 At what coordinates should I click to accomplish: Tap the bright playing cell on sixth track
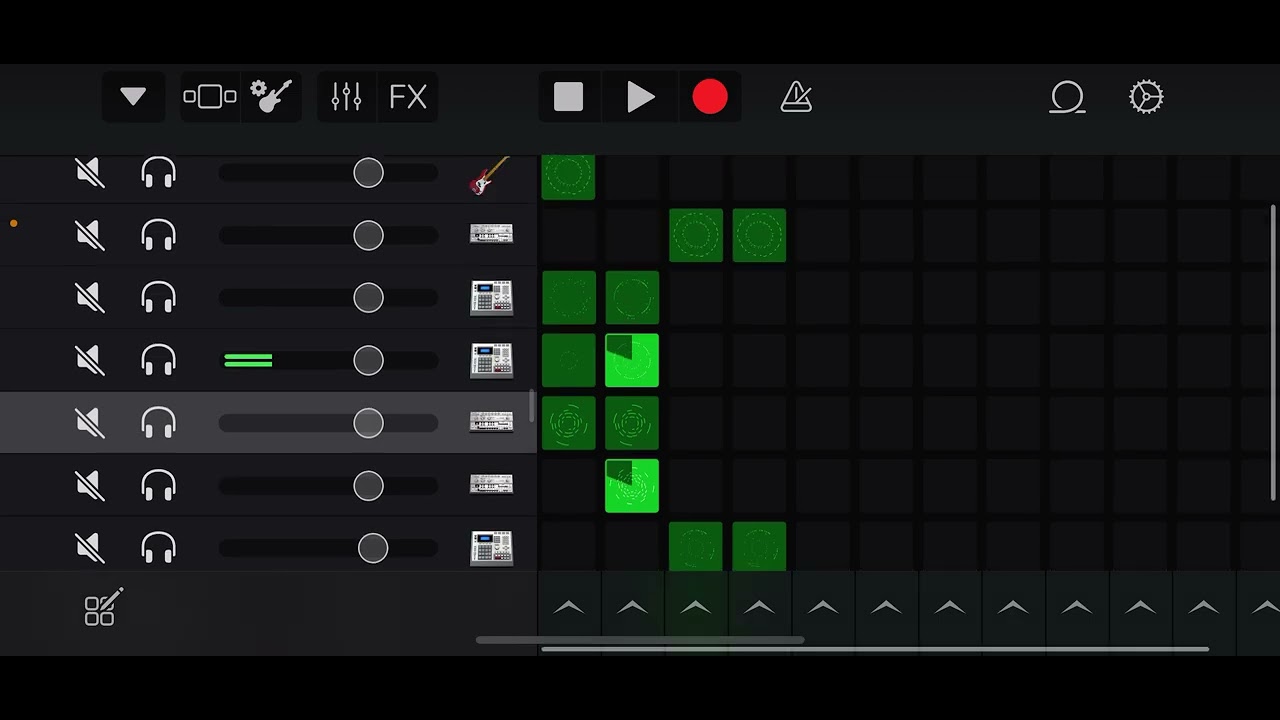(632, 486)
